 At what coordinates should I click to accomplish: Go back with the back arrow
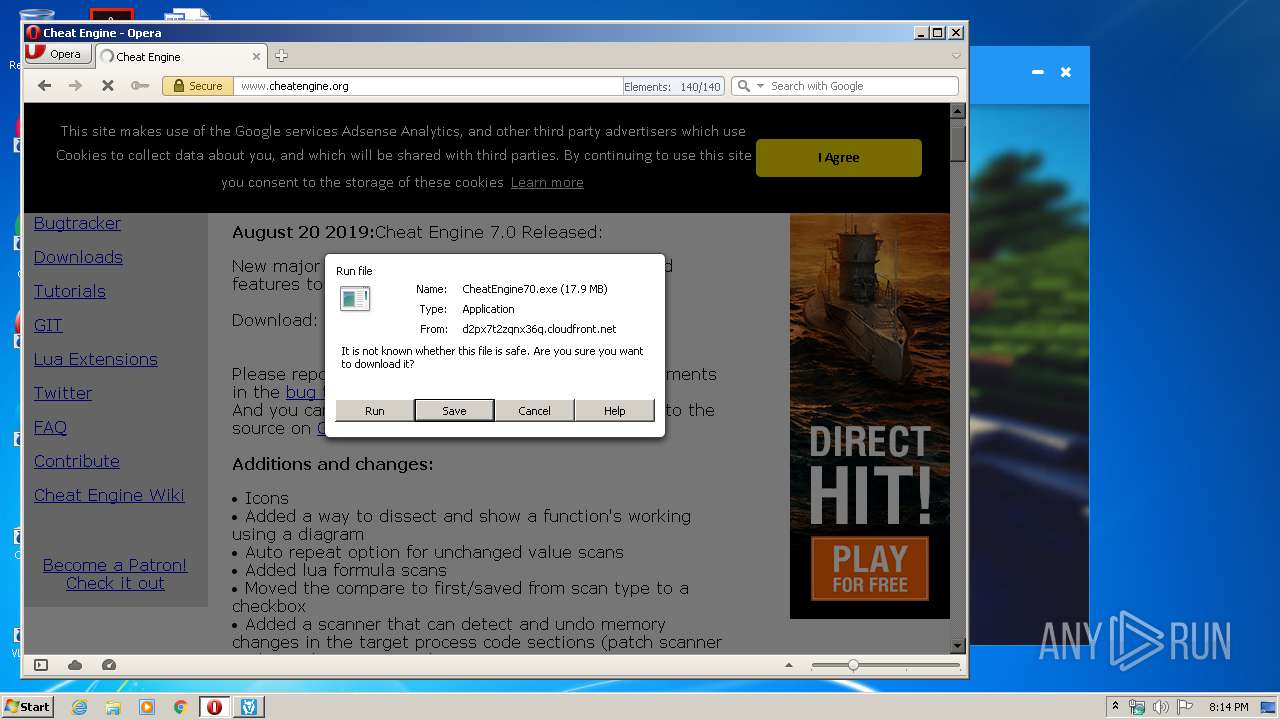(44, 86)
